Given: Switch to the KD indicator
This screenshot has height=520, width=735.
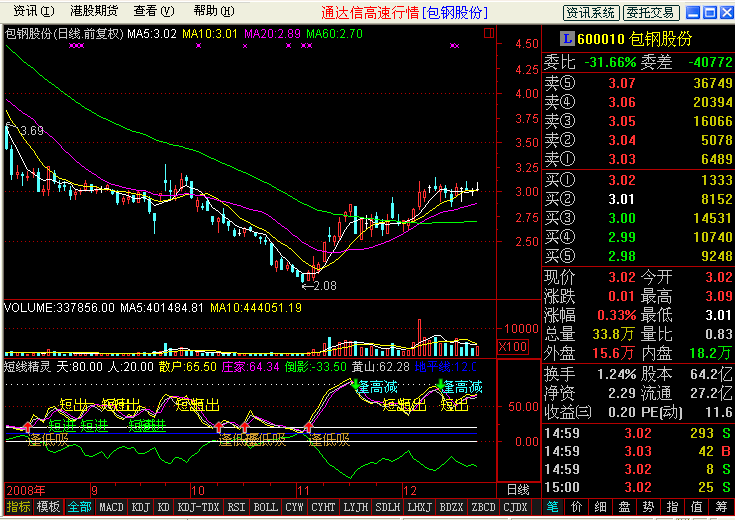Looking at the screenshot, I should coord(164,507).
